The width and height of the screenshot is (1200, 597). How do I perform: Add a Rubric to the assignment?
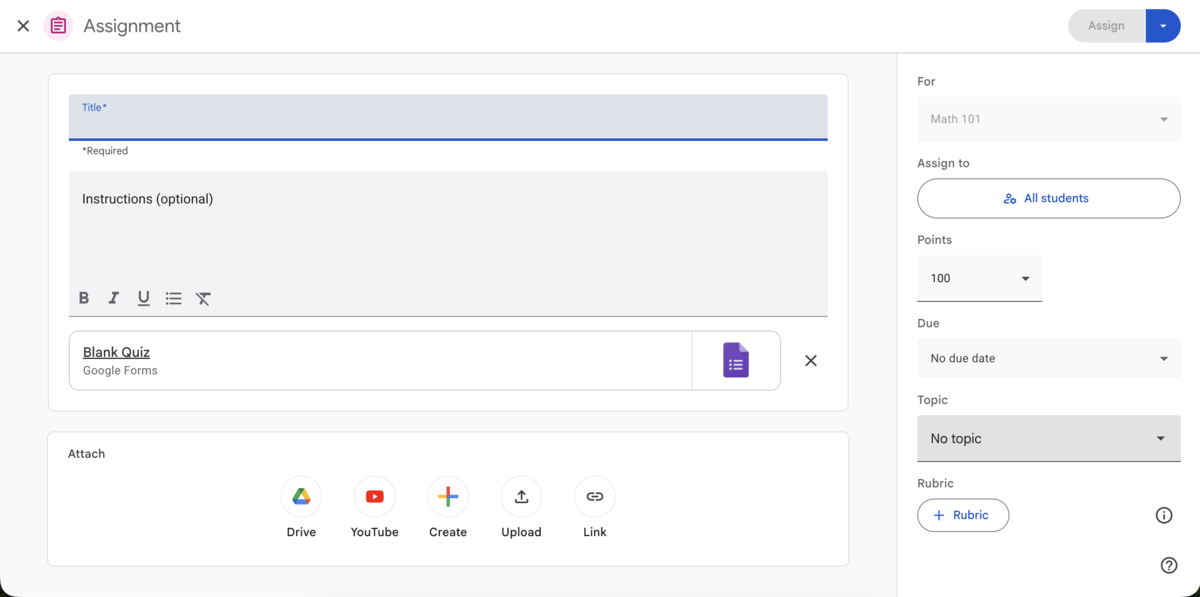click(x=963, y=515)
